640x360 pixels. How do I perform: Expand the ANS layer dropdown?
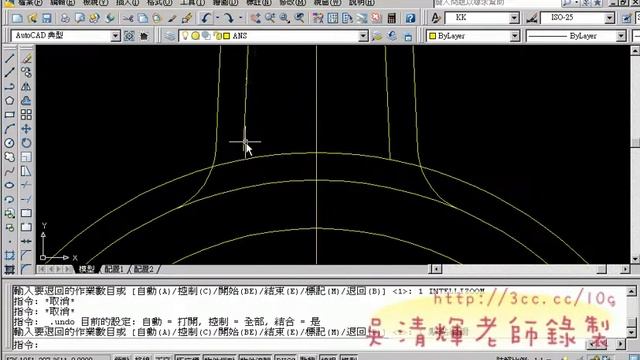(363, 36)
